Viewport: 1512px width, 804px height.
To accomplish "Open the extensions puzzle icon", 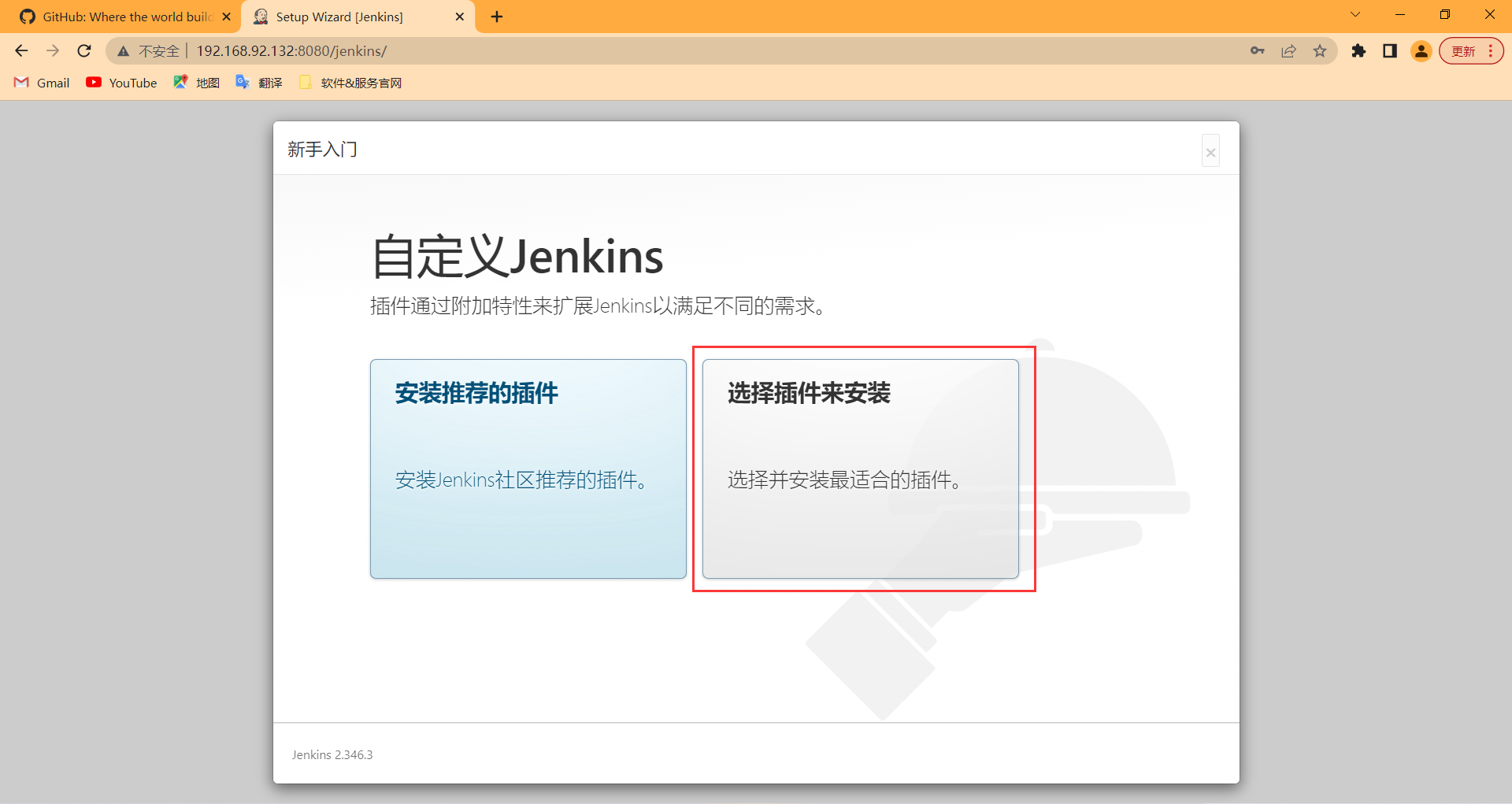I will [1358, 51].
